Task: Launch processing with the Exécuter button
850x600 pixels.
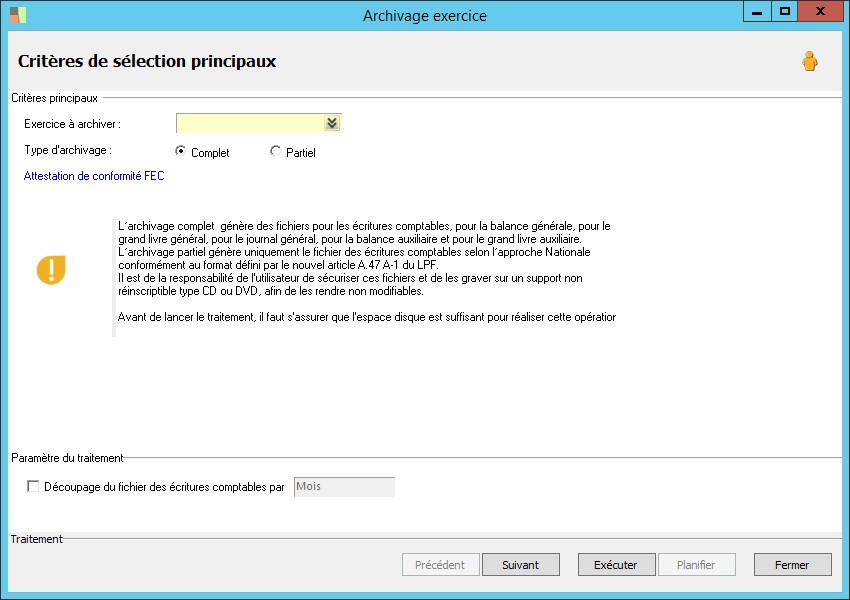Action: point(615,565)
